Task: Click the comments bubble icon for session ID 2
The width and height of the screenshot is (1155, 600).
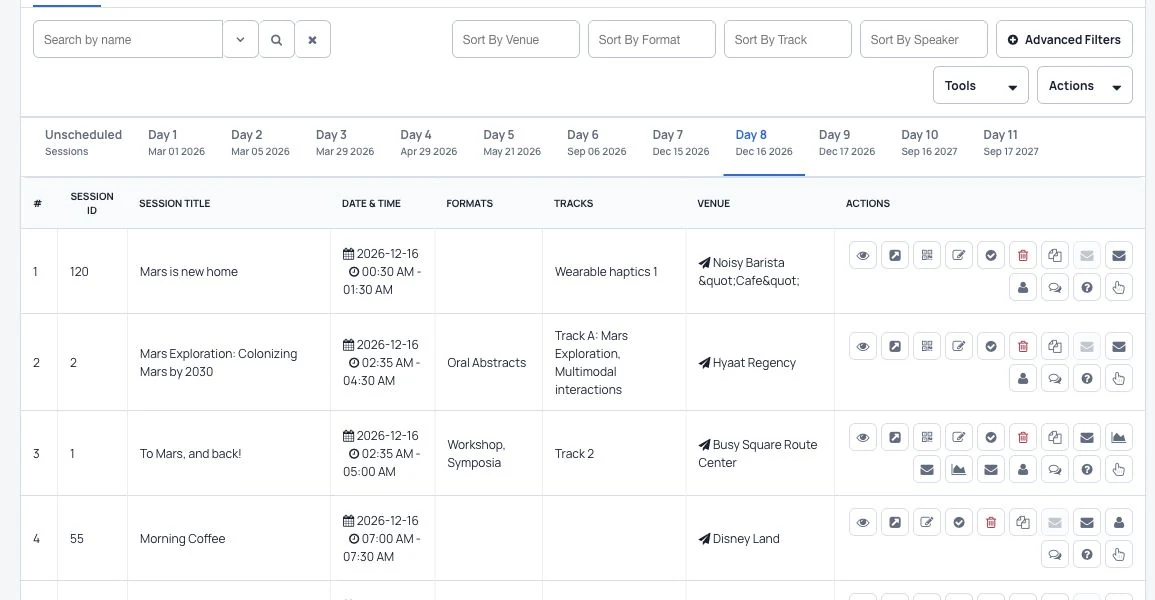Action: pyautogui.click(x=1055, y=378)
